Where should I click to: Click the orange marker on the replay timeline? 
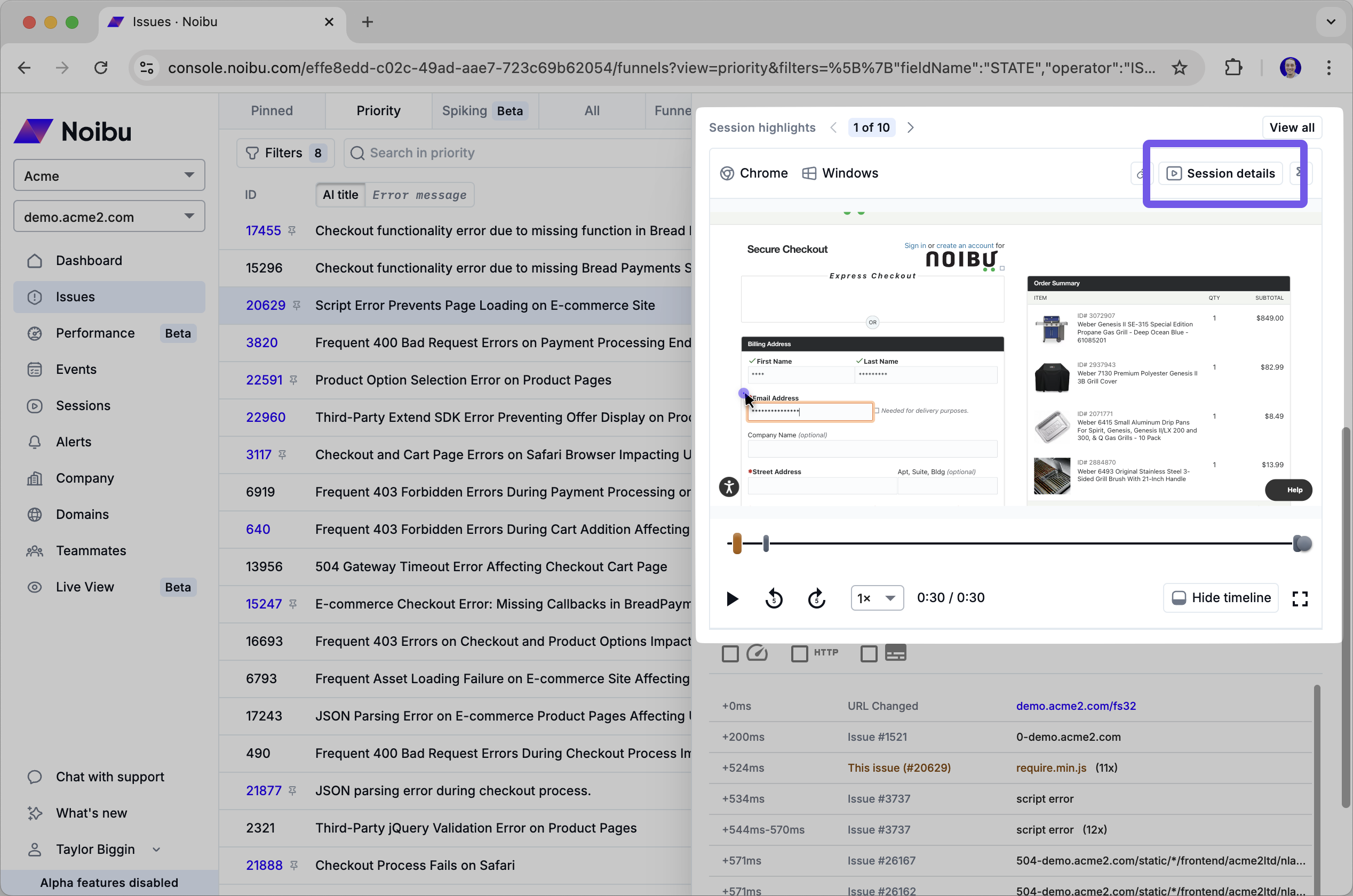(737, 543)
